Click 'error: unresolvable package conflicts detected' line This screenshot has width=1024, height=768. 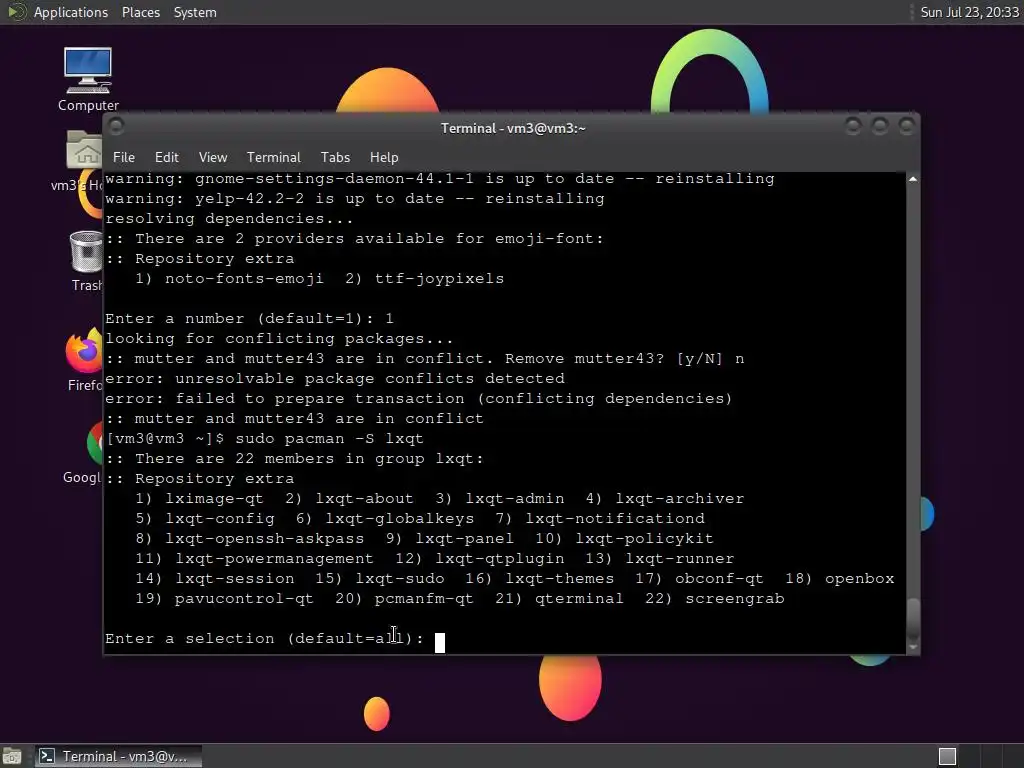(335, 379)
